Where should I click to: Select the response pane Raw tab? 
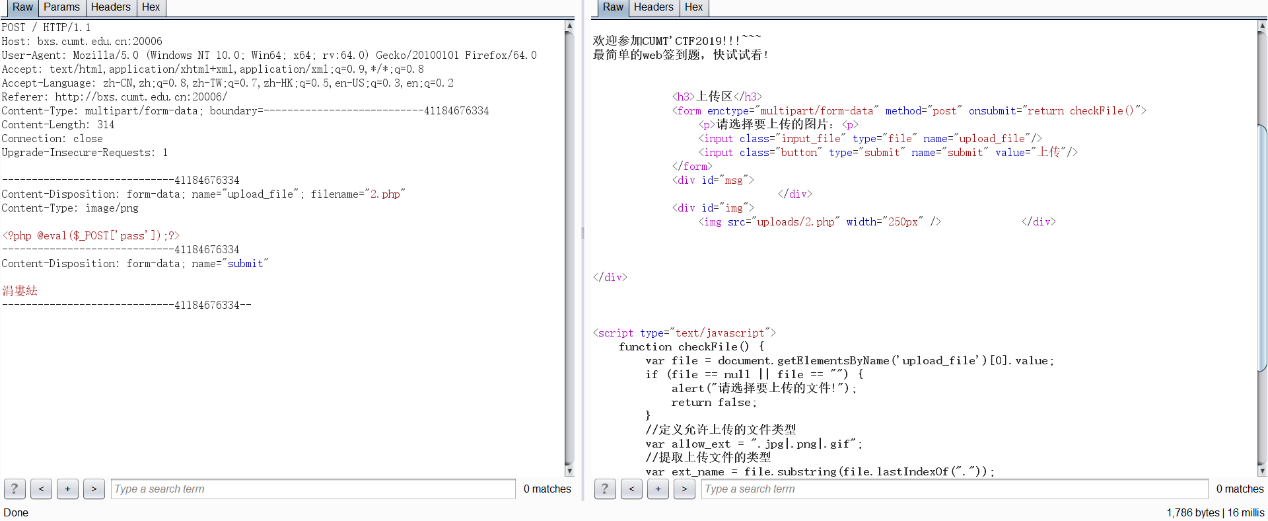[x=613, y=7]
